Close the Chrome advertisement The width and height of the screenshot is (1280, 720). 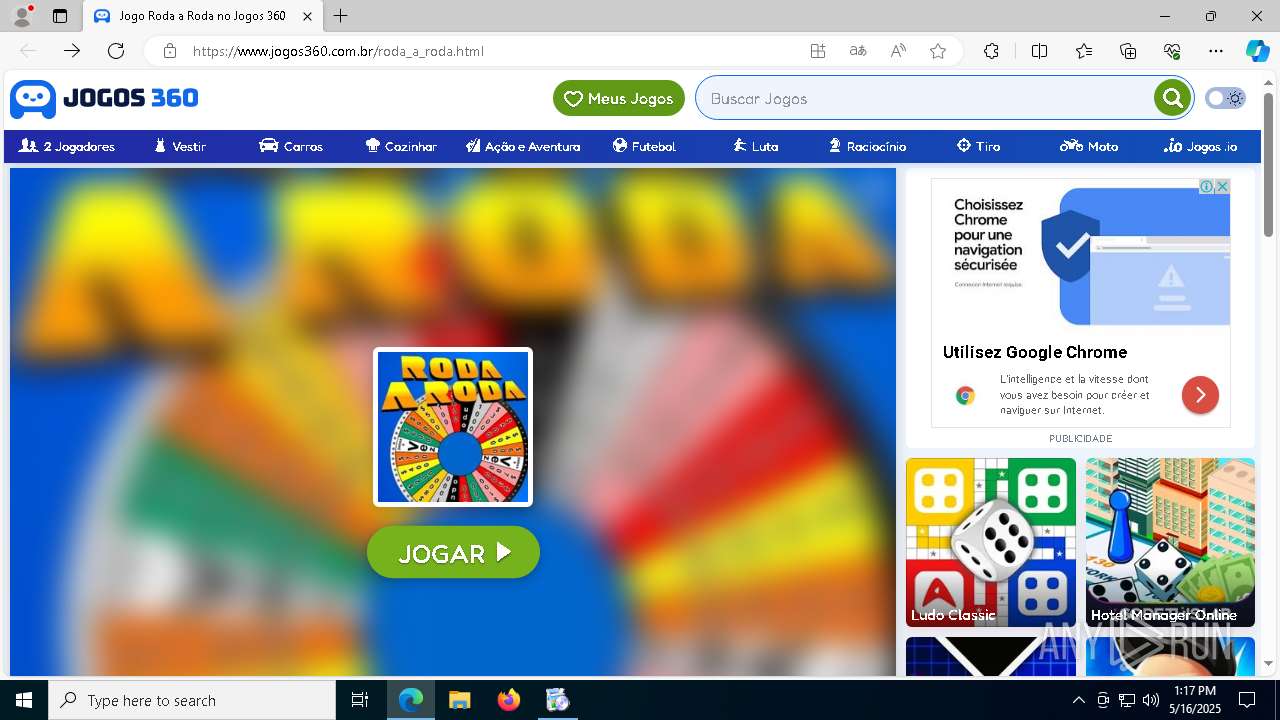(x=1222, y=187)
